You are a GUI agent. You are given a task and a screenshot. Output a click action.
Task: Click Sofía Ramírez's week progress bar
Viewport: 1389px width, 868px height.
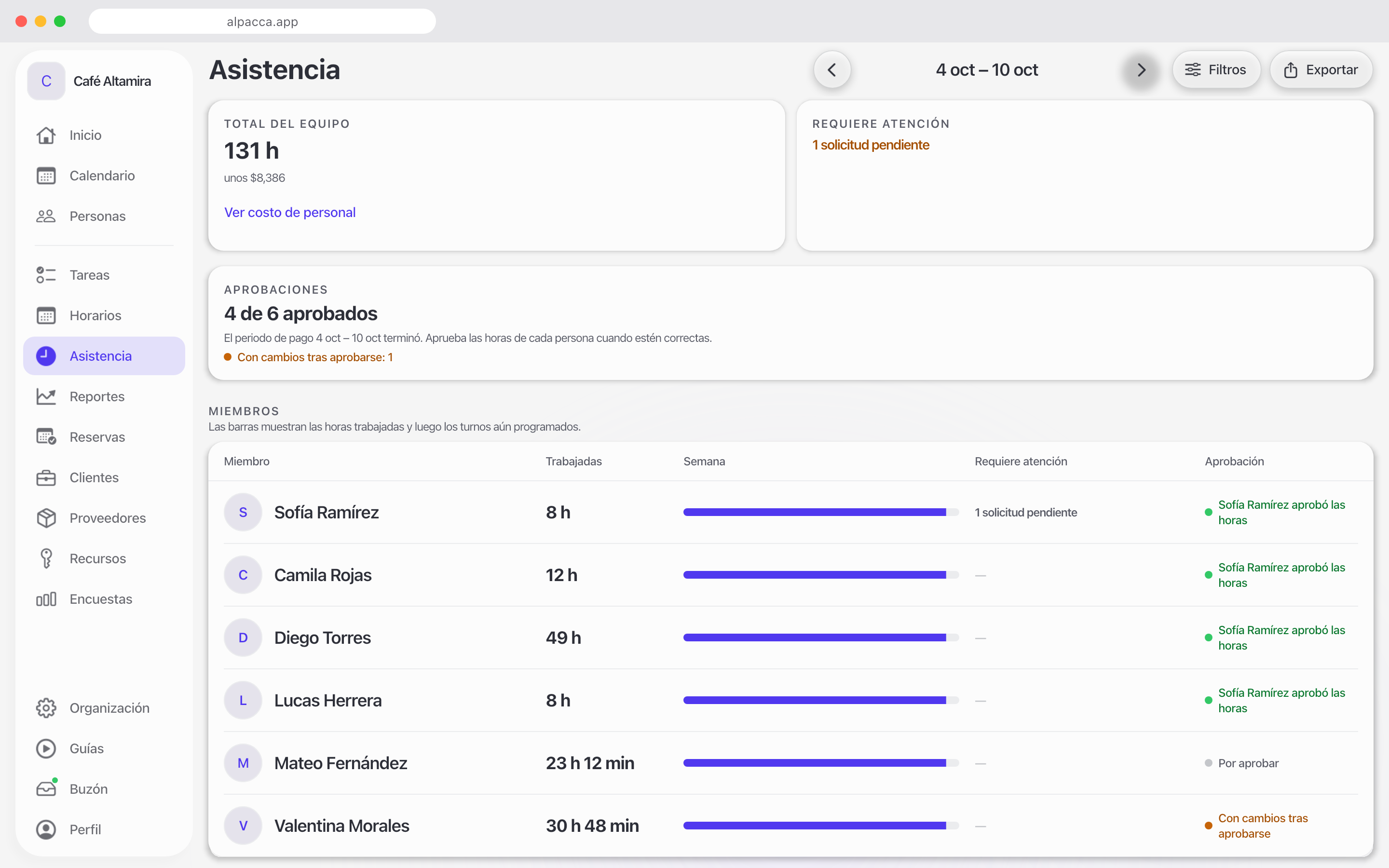tap(821, 512)
